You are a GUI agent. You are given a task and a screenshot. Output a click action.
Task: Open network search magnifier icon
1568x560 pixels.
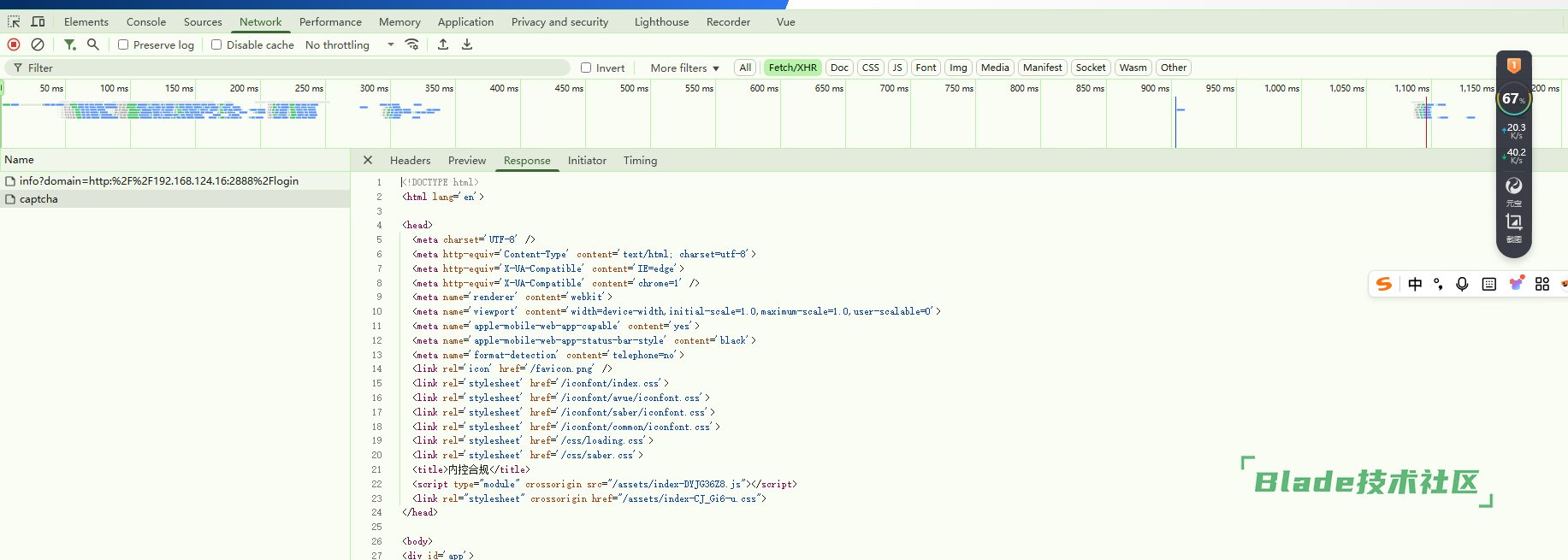coord(93,44)
